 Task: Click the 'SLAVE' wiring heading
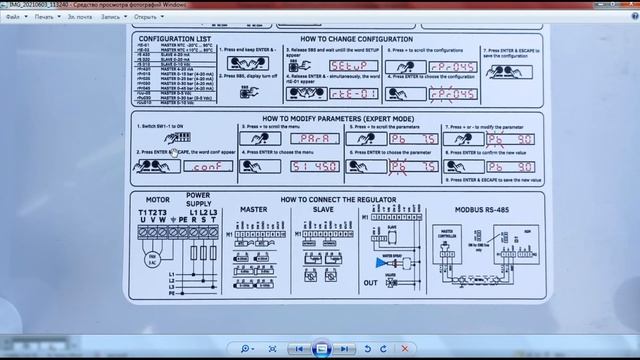(323, 209)
